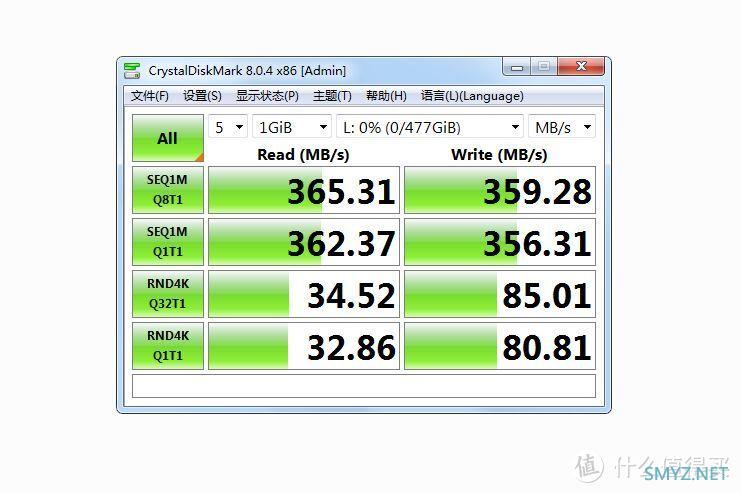Open the 显示状态(P) menu
This screenshot has width=741, height=493.
[267, 96]
